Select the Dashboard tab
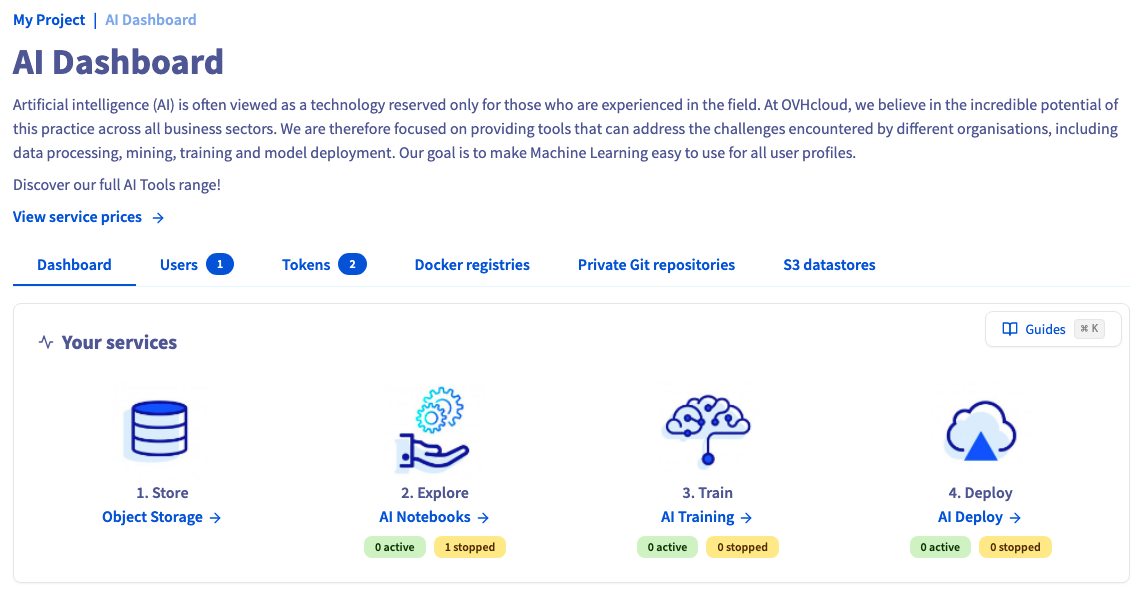Screen dimensions: 1139x589 tap(74, 265)
